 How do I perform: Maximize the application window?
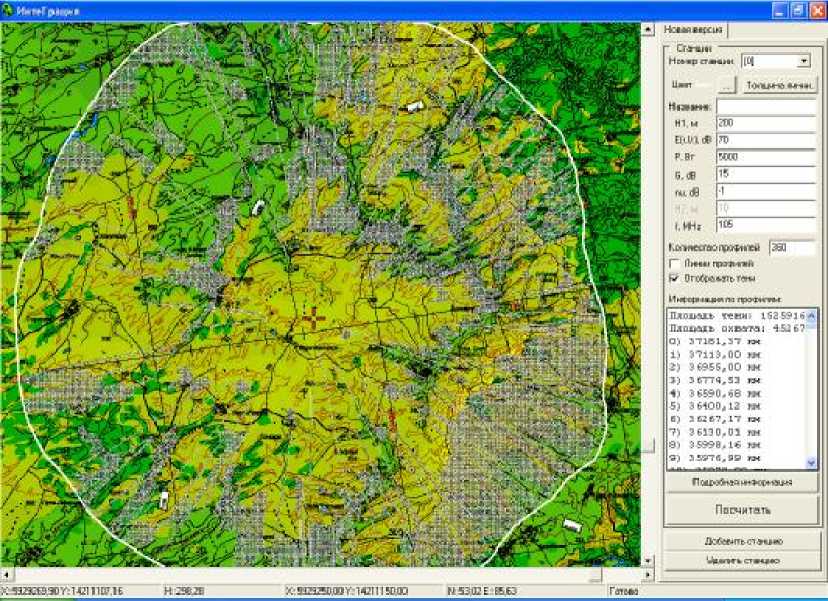coord(797,9)
